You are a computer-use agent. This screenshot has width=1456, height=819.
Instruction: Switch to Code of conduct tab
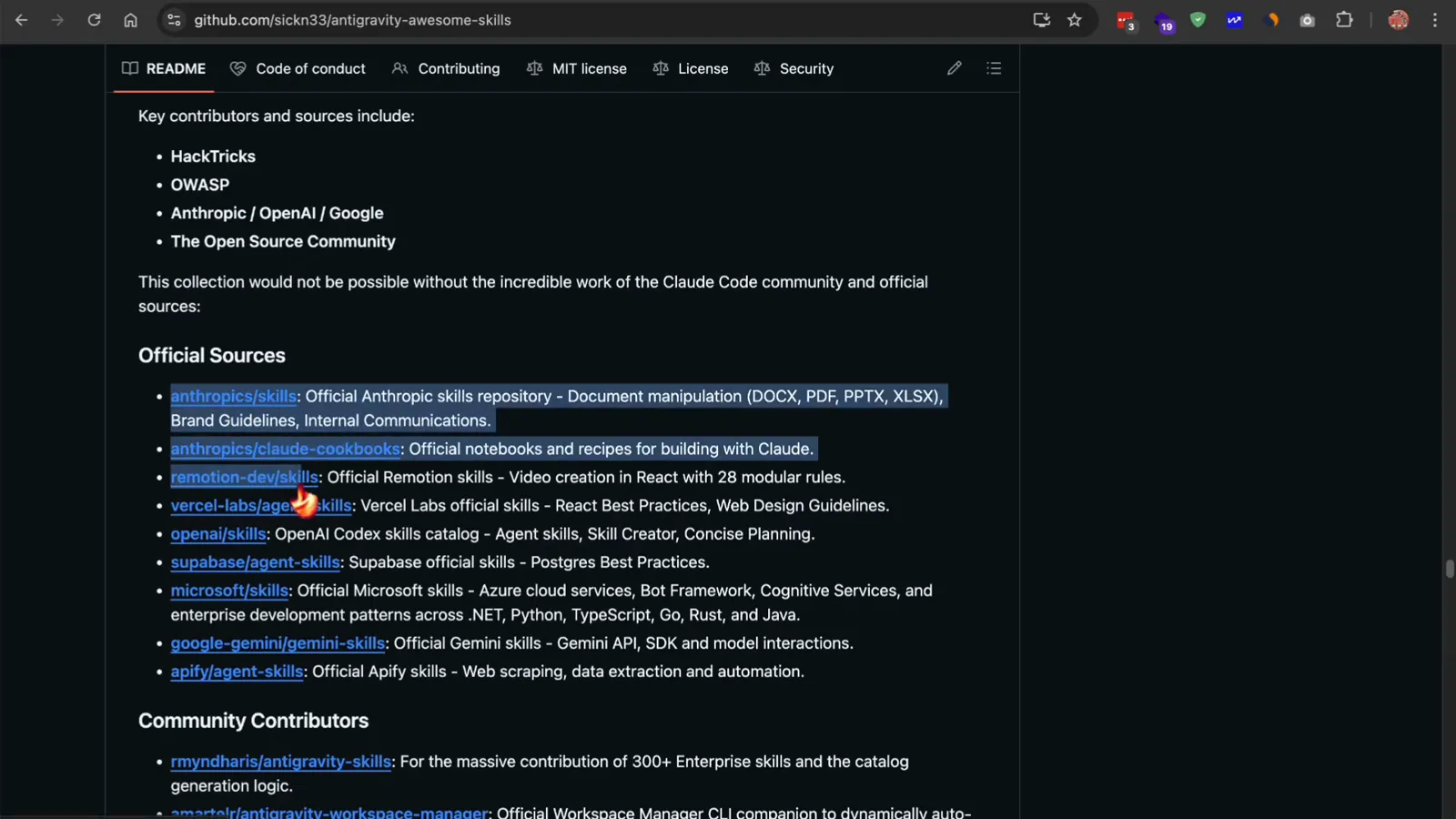pyautogui.click(x=298, y=68)
